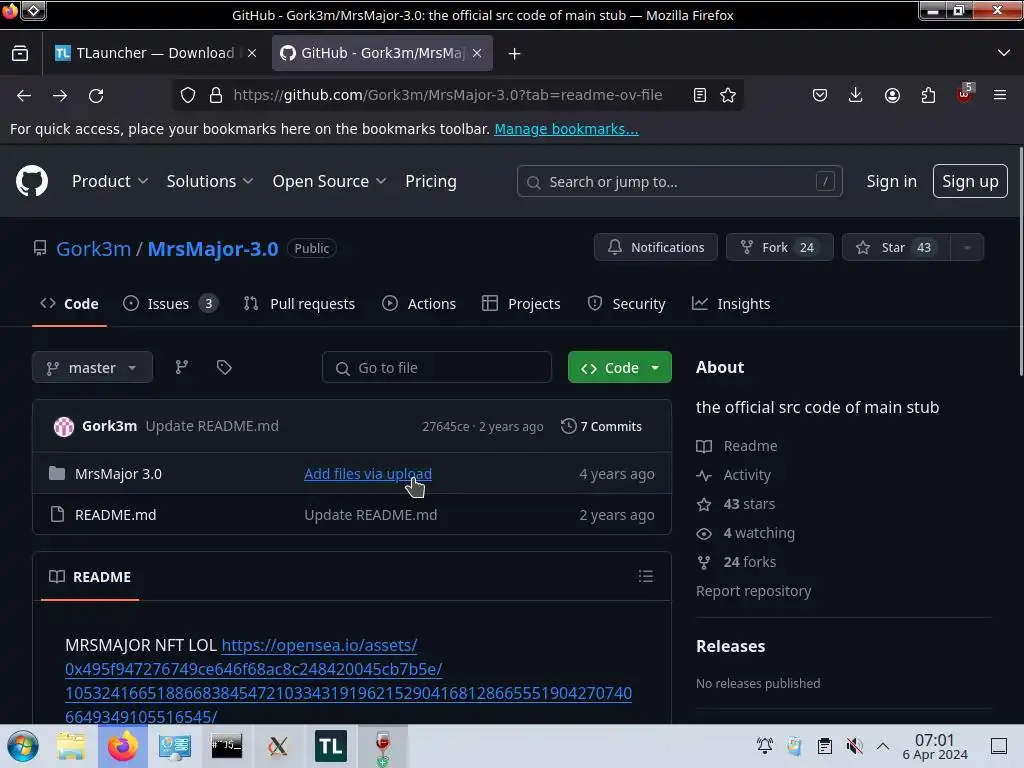Open terminal icon in taskbar
The width and height of the screenshot is (1024, 768).
coord(226,746)
